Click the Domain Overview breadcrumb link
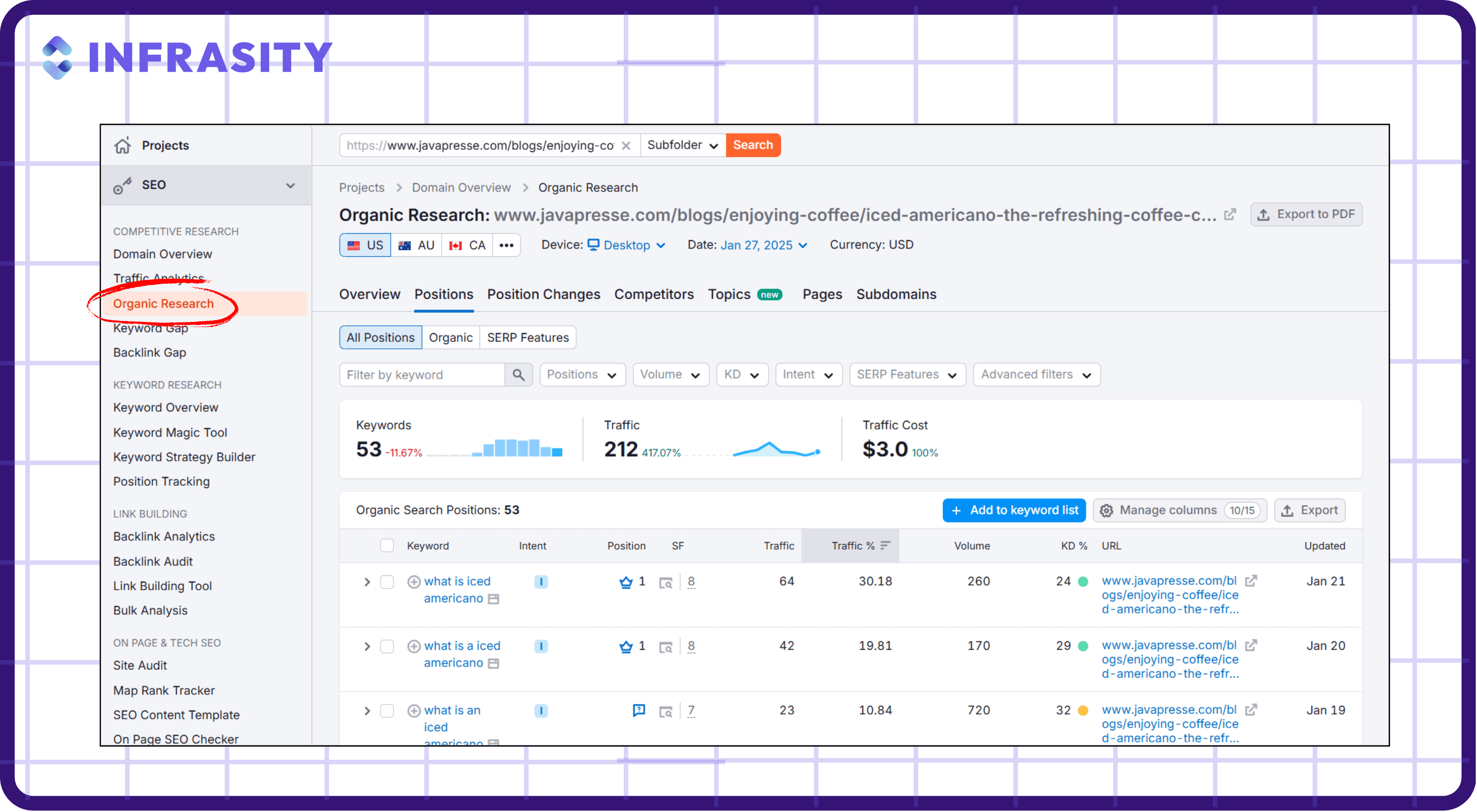 (461, 188)
